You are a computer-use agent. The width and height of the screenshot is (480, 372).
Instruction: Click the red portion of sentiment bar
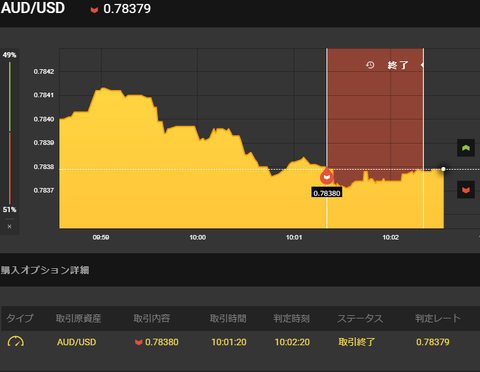10,168
